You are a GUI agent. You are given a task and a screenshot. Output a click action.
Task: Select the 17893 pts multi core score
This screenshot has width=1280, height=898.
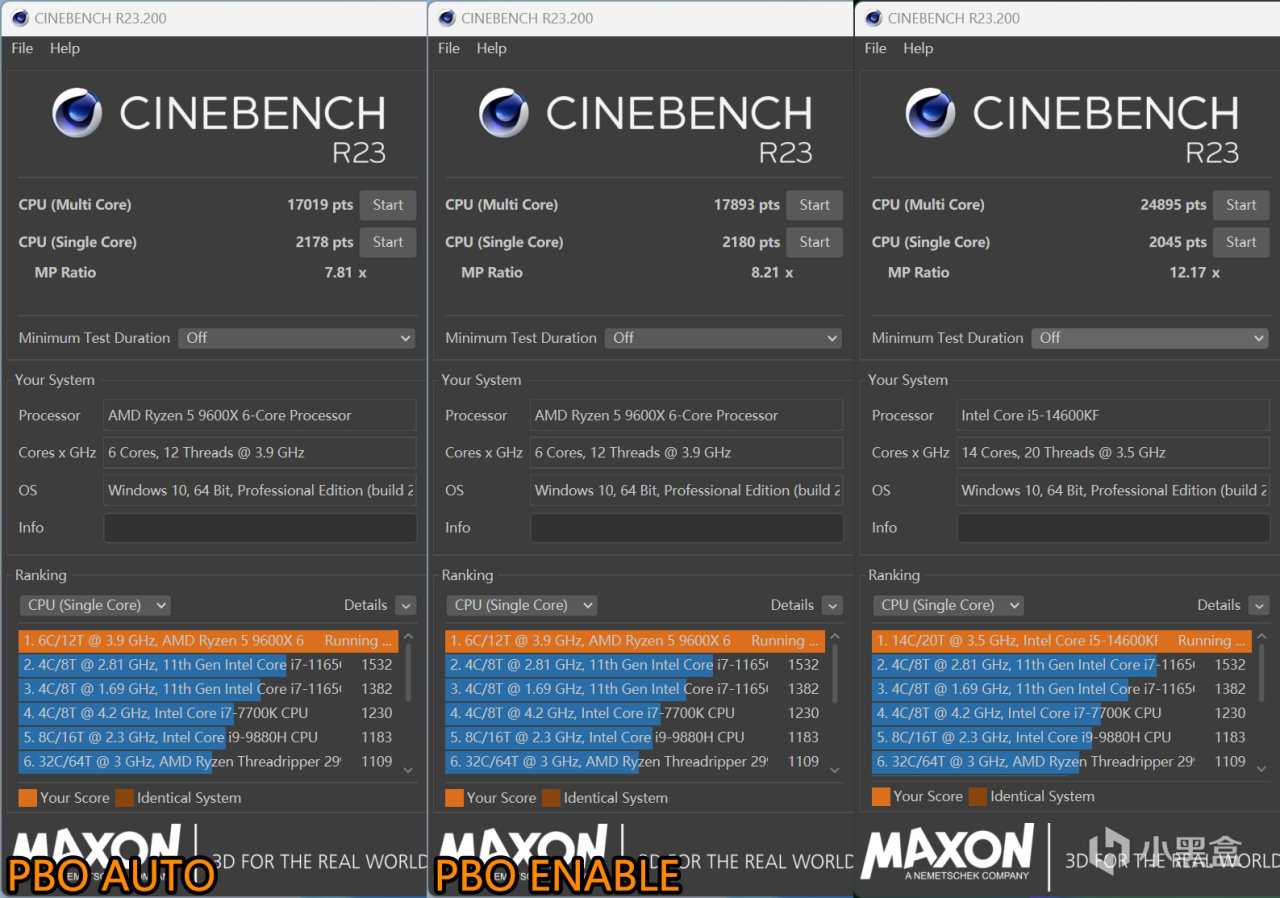(747, 205)
